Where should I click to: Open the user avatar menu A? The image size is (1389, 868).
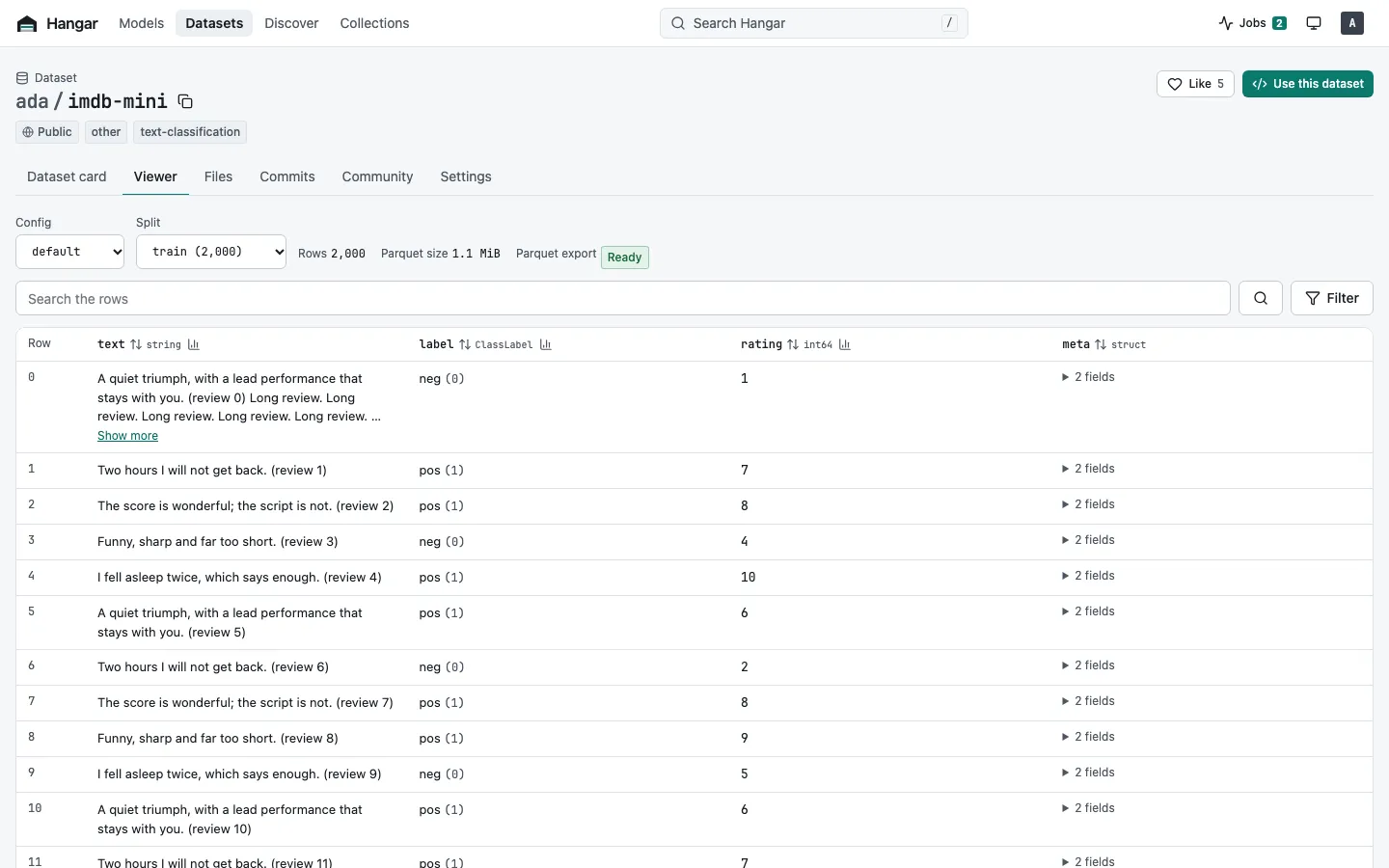click(x=1352, y=23)
